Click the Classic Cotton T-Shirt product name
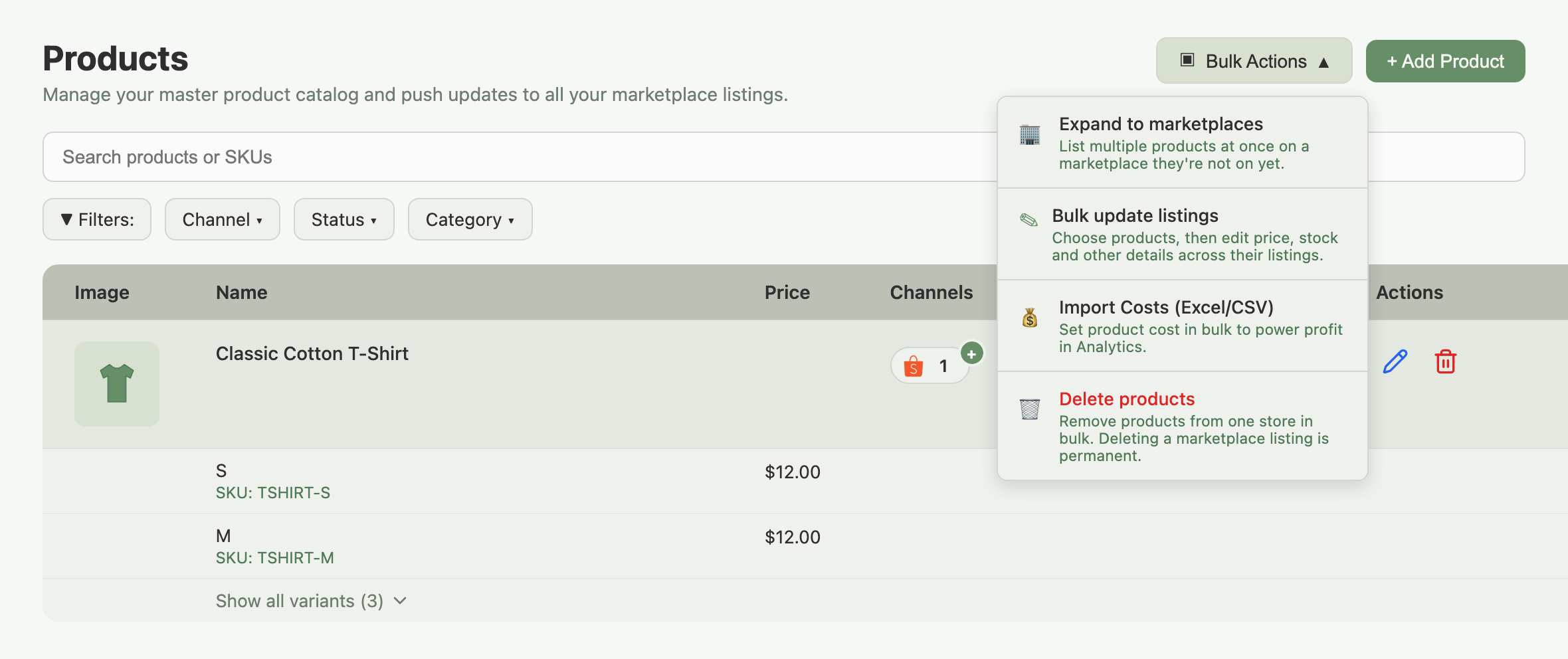Screen dimensions: 1568x659 312,353
